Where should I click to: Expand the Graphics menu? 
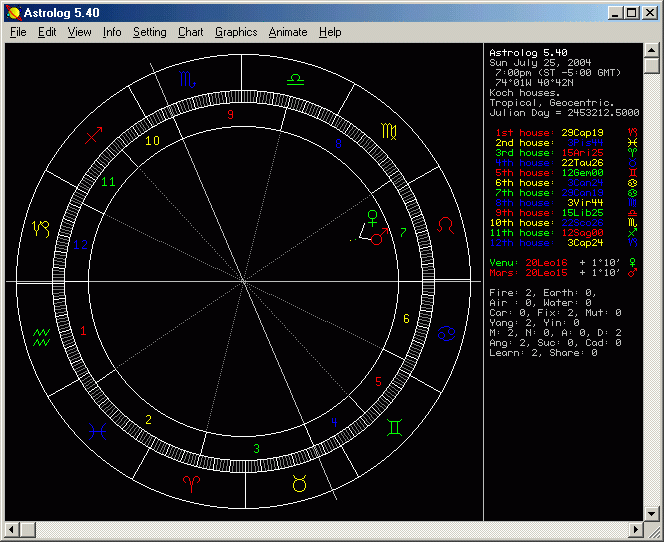click(236, 32)
